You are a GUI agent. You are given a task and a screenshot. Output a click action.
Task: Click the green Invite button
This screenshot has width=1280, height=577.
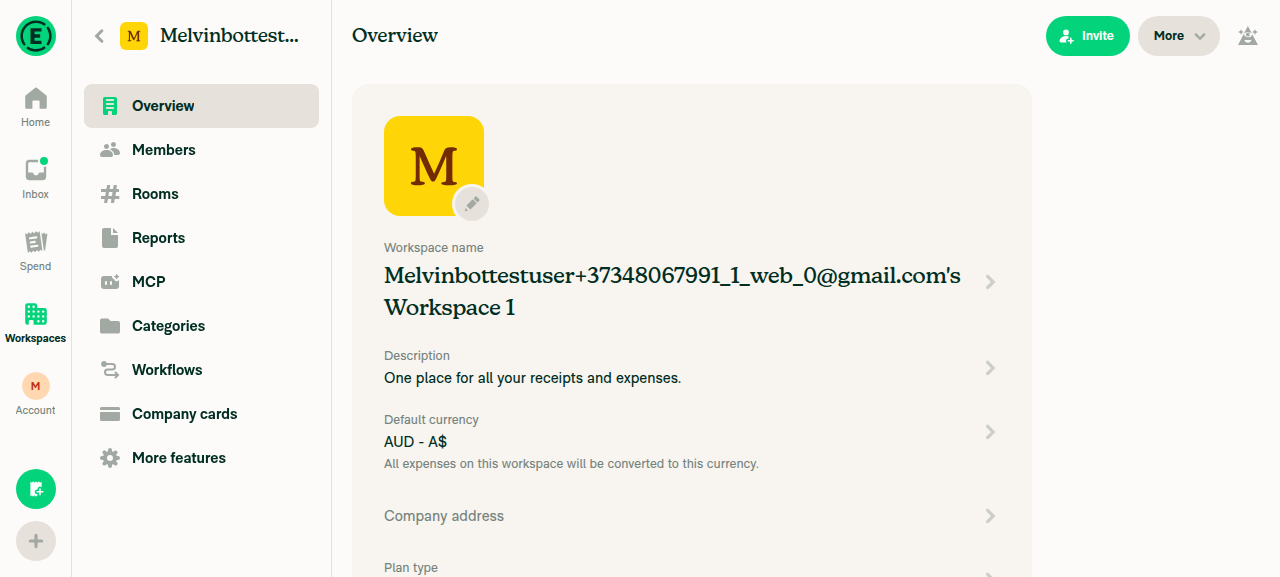[x=1088, y=36]
